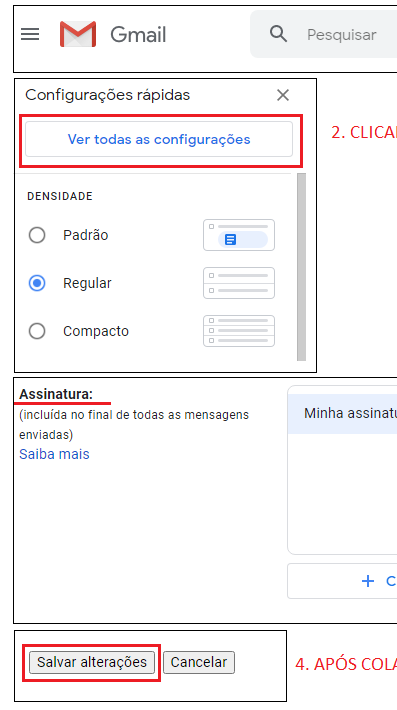Click the Compacto density preview thumbnail
The width and height of the screenshot is (397, 710).
point(239,331)
